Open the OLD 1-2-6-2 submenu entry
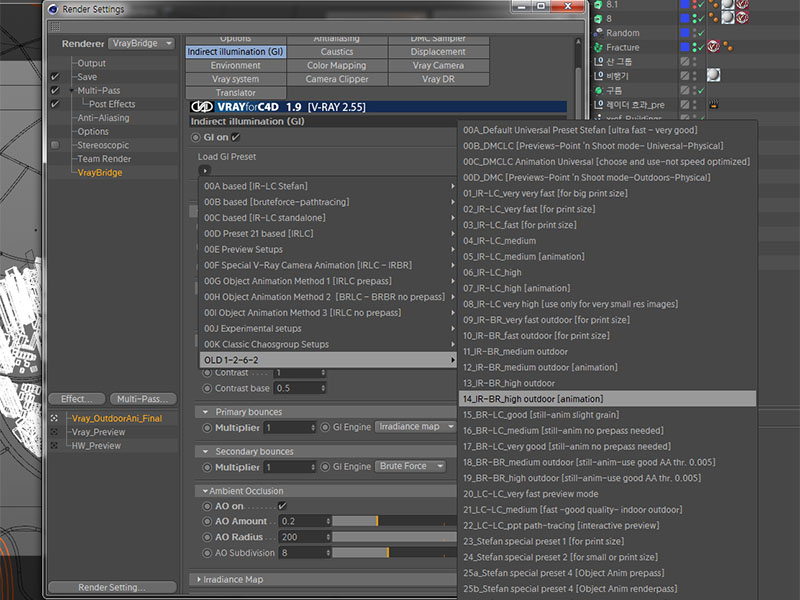The width and height of the screenshot is (800, 600). [x=328, y=360]
